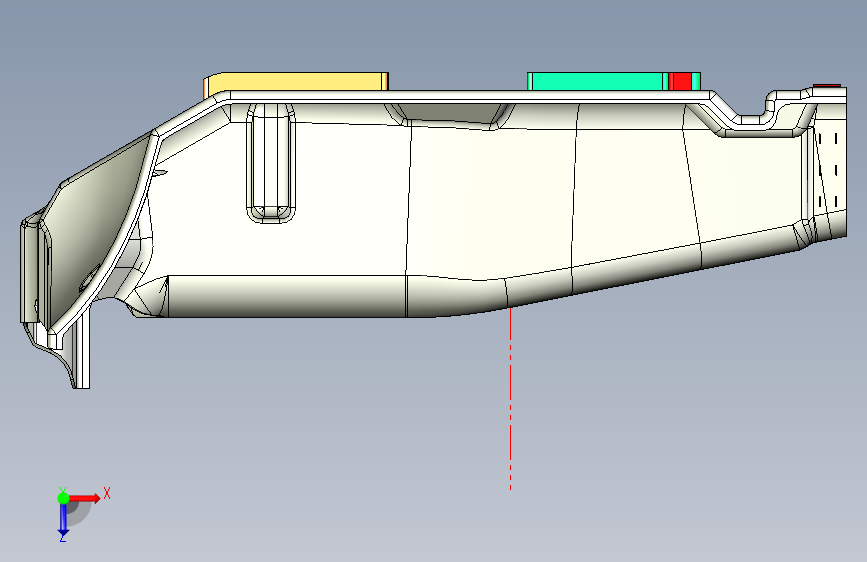Select the yellow block on the part
This screenshot has height=562, width=867.
(296, 83)
